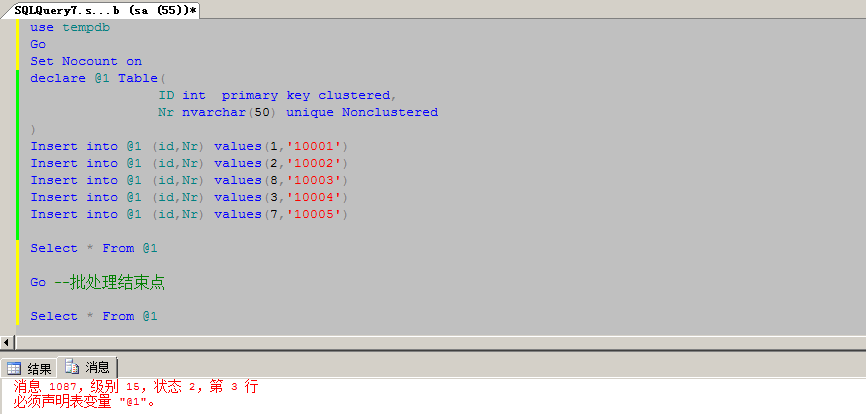Click the Insert line with value '10004'
The height and width of the screenshot is (414, 866).
coord(188,197)
